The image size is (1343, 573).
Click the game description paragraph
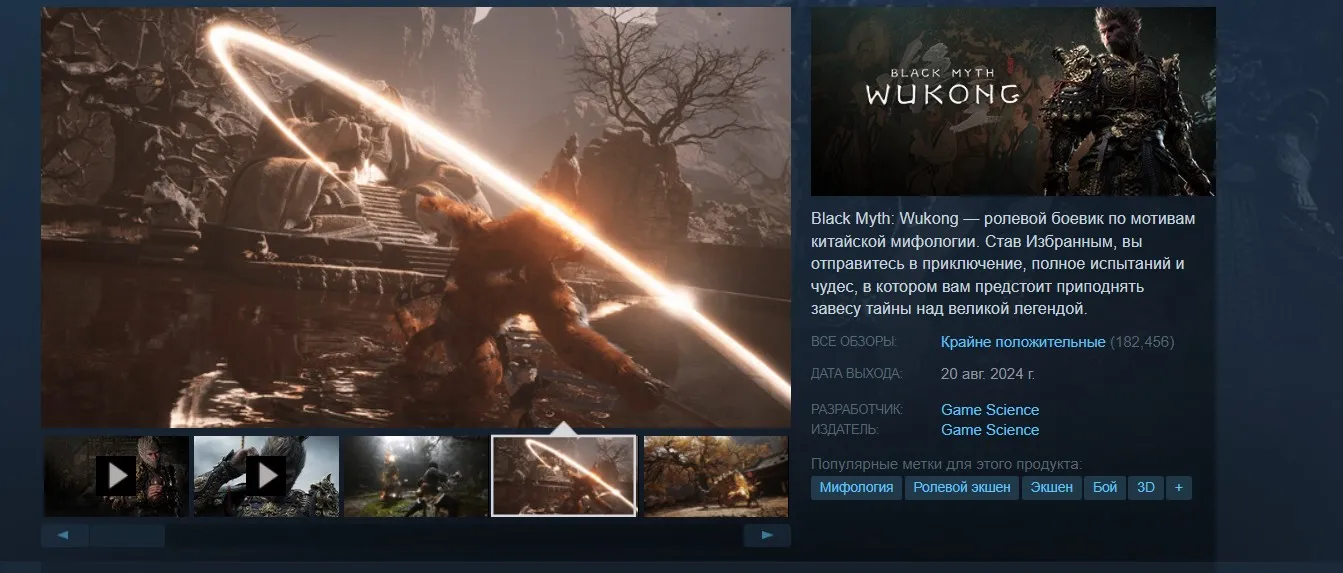coord(1003,264)
